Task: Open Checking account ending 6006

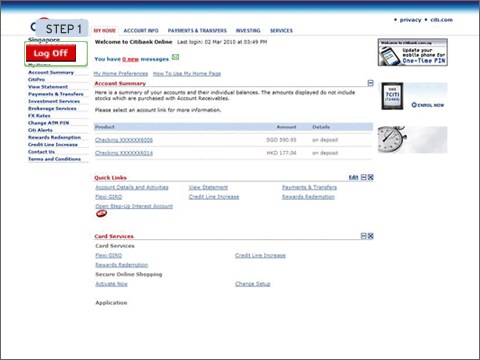Action: point(124,140)
